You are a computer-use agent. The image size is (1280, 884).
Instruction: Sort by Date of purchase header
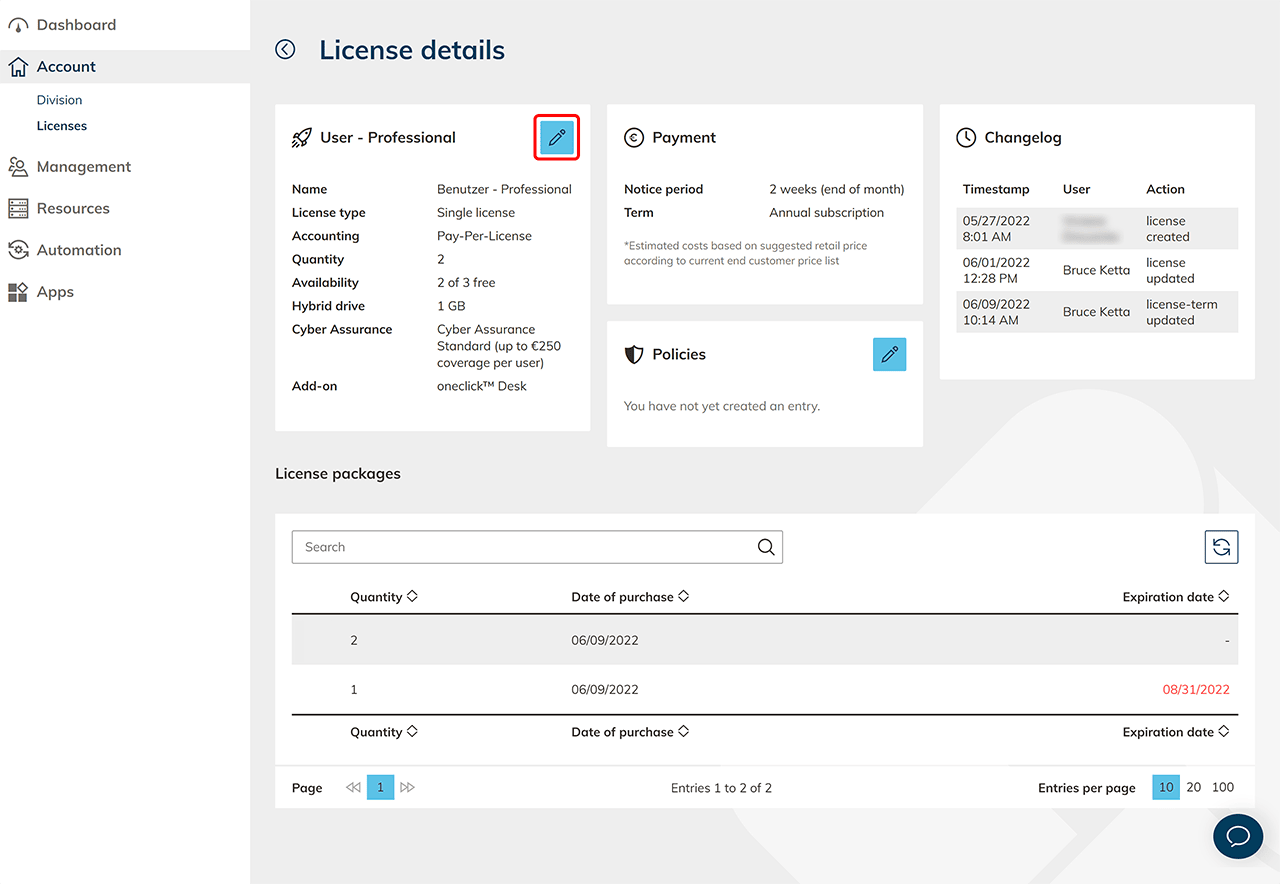(x=630, y=597)
